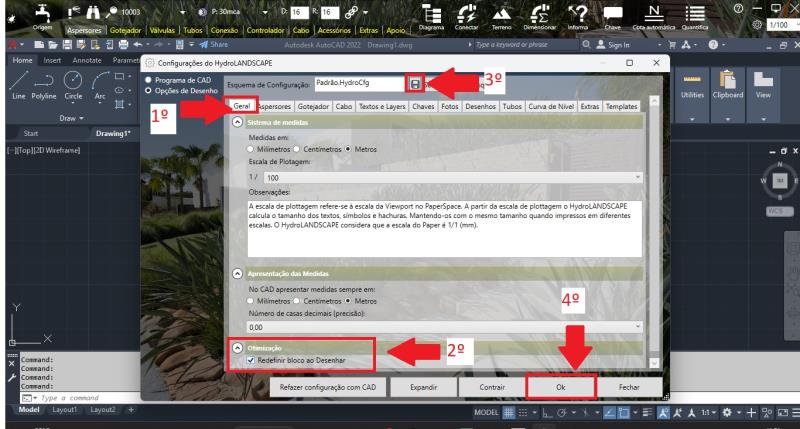Select the Terreno mountain icon
Viewport: 800px width, 429px height.
[502, 14]
